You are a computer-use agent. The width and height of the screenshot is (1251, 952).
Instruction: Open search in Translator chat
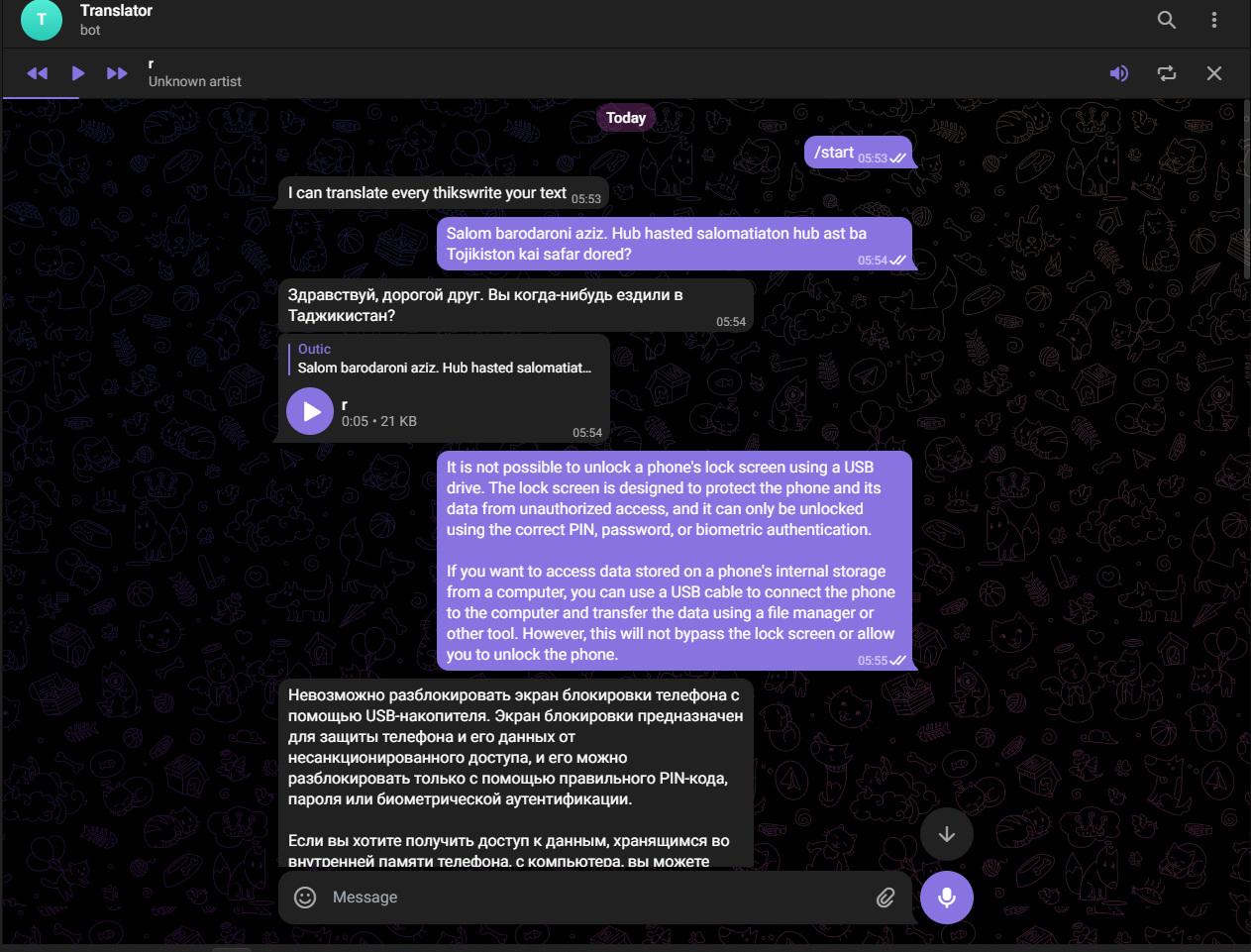(x=1166, y=20)
